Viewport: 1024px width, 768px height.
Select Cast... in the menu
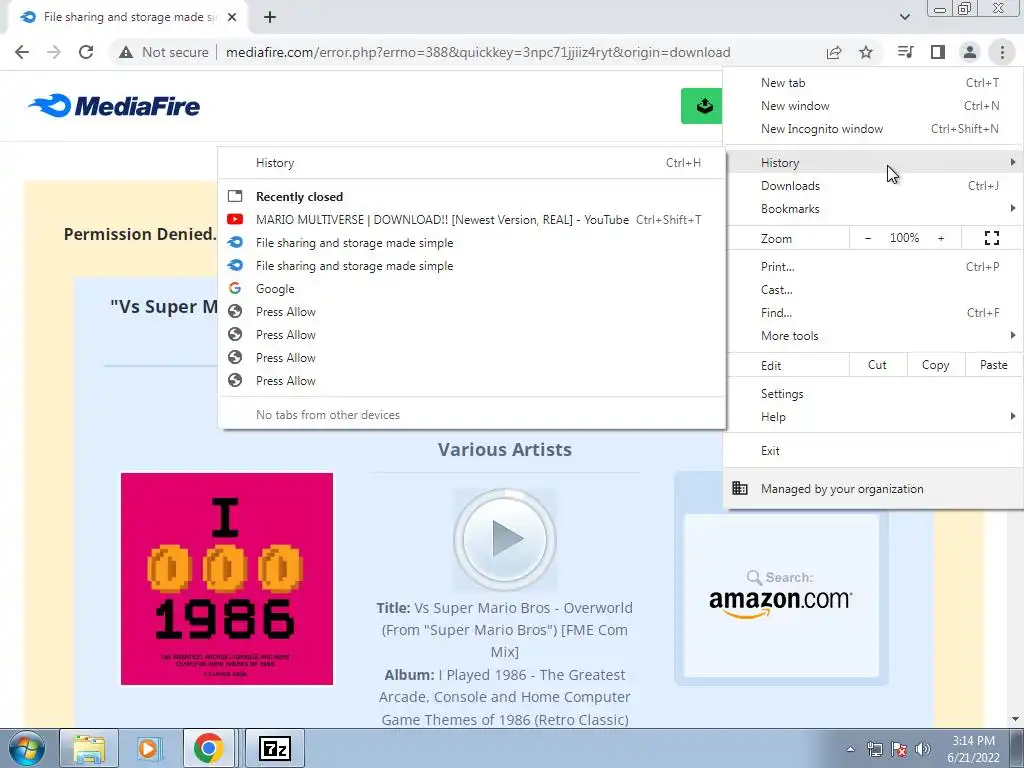873,289
